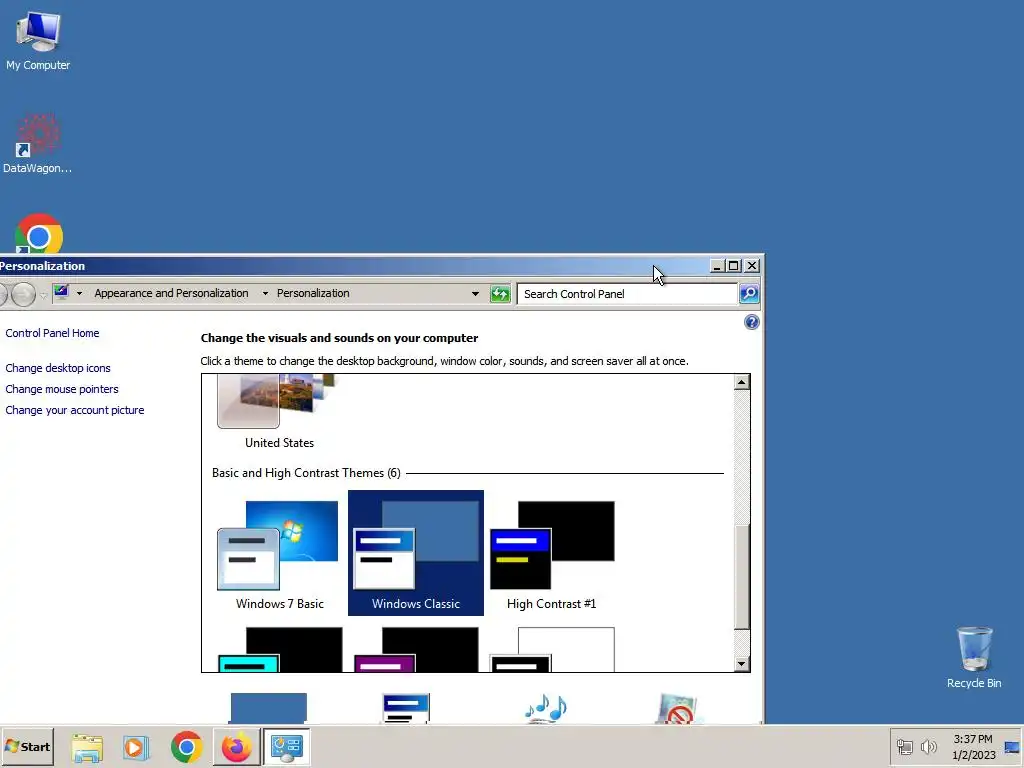The image size is (1024, 768).
Task: Select the United States theme
Action: click(280, 413)
